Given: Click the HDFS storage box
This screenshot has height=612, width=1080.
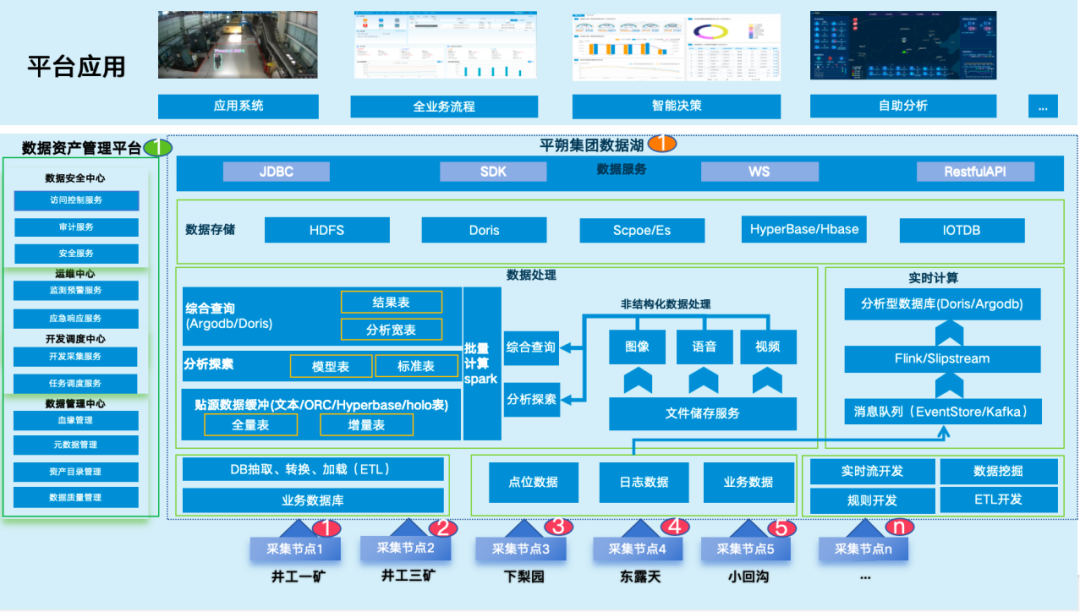Looking at the screenshot, I should point(327,230).
